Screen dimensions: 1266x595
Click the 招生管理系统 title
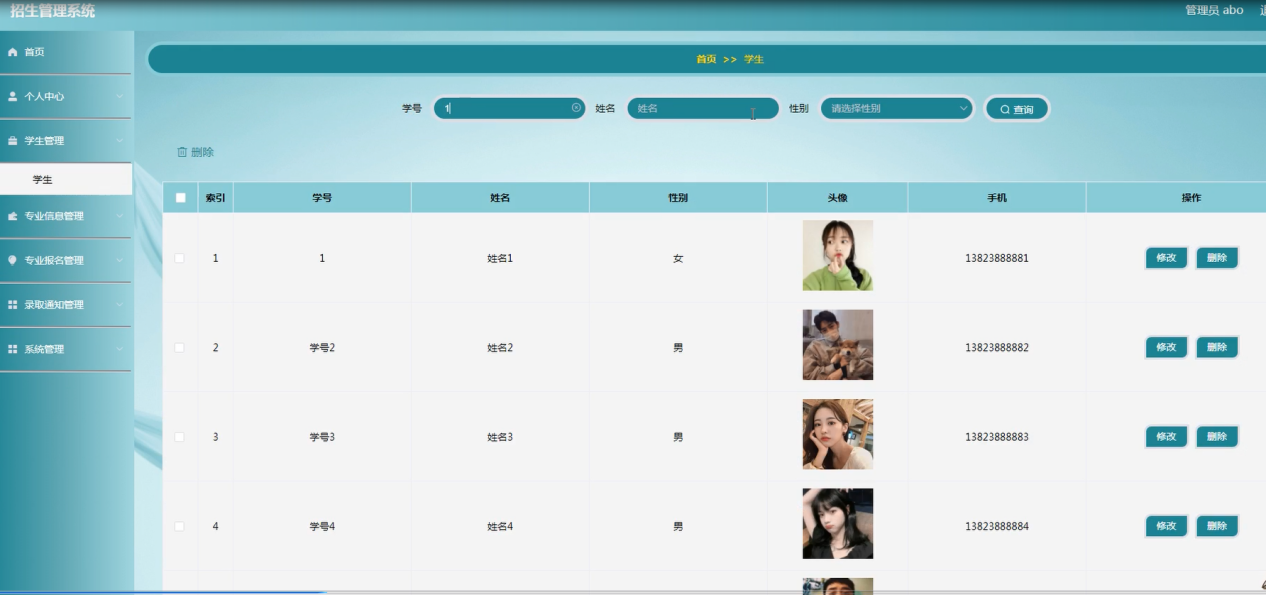click(x=53, y=11)
